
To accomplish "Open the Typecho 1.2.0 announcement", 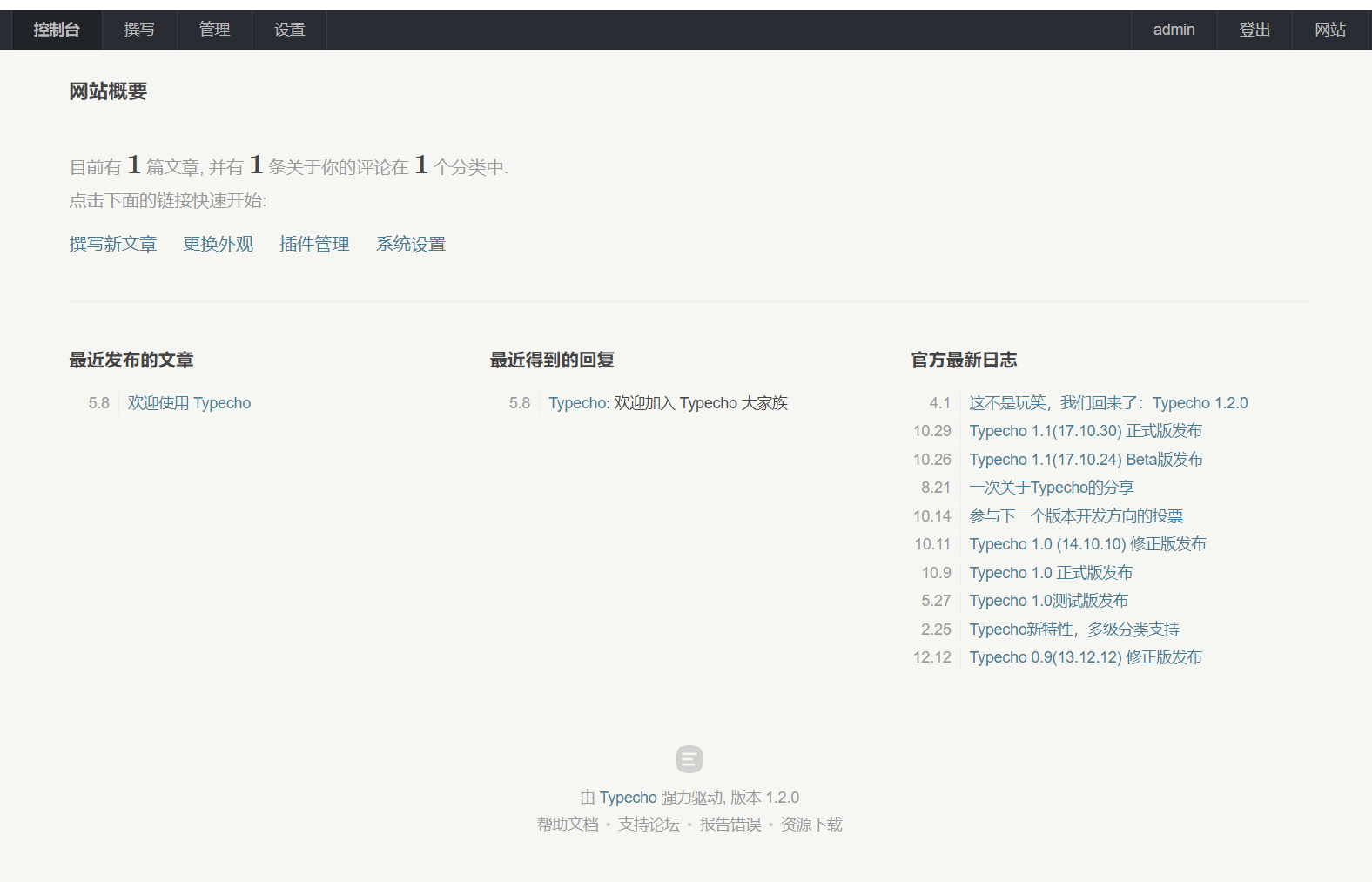I will [1108, 403].
